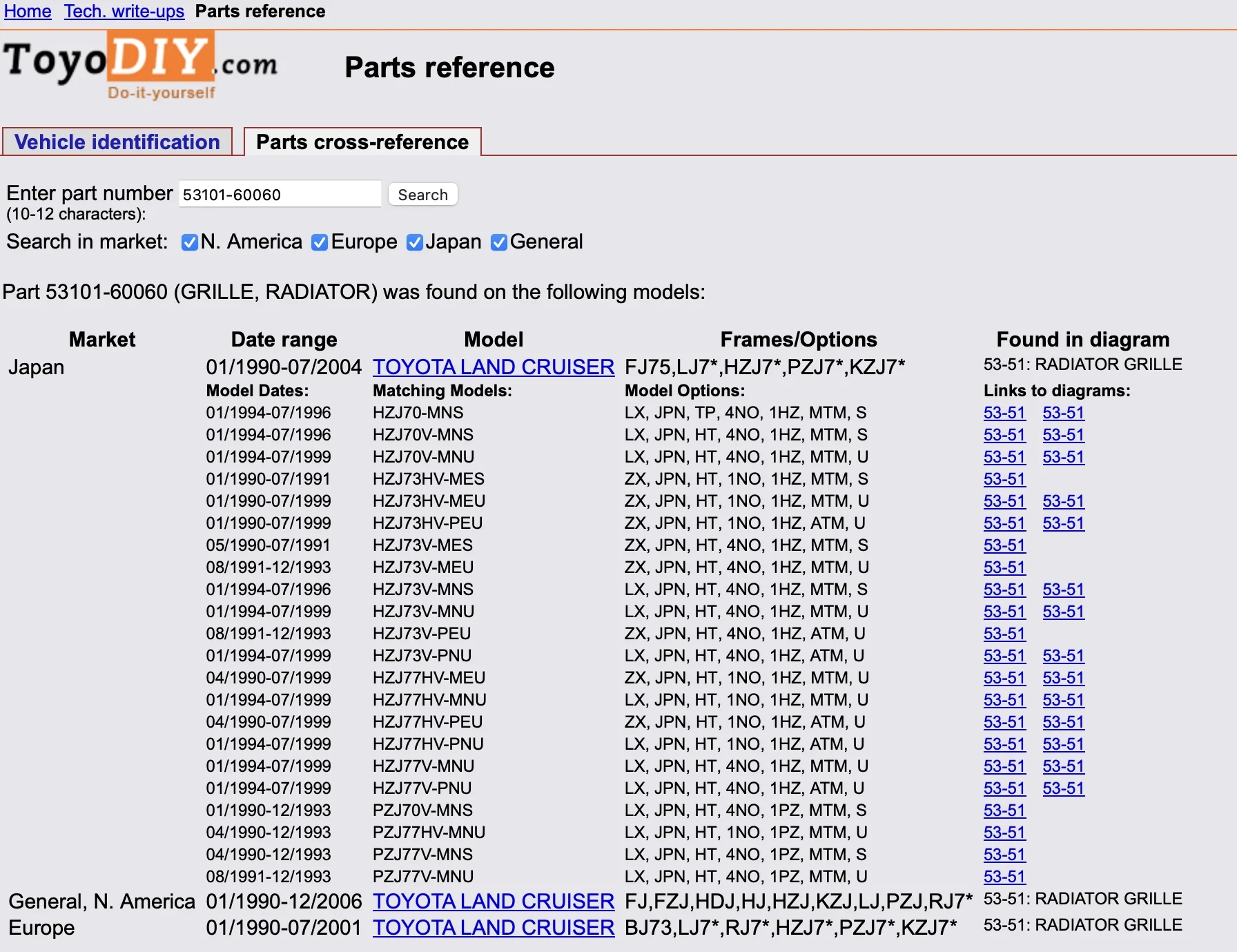Open first 53-51 diagram for HZJ70V-MNS

[1004, 435]
